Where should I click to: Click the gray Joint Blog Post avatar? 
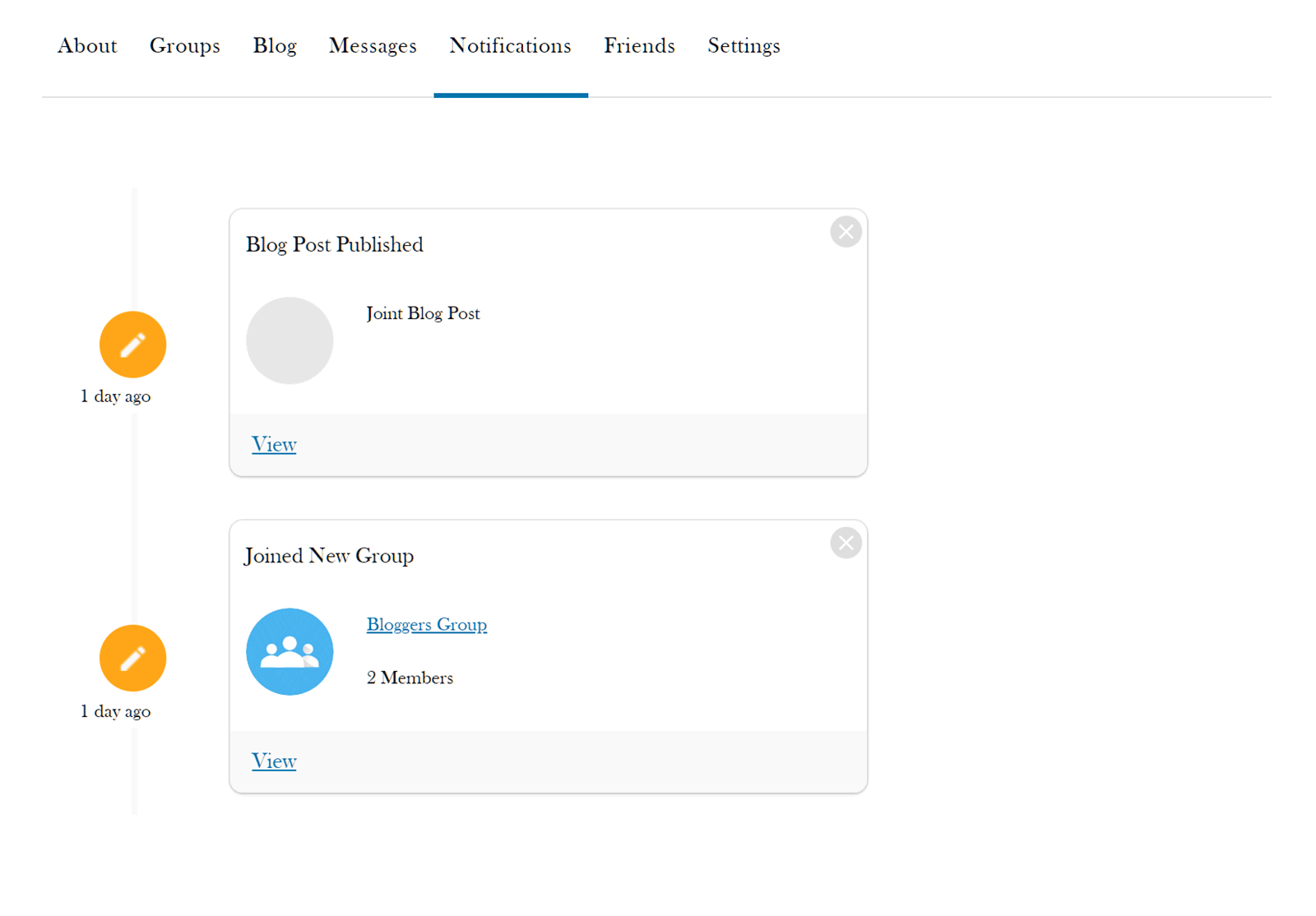pos(290,340)
